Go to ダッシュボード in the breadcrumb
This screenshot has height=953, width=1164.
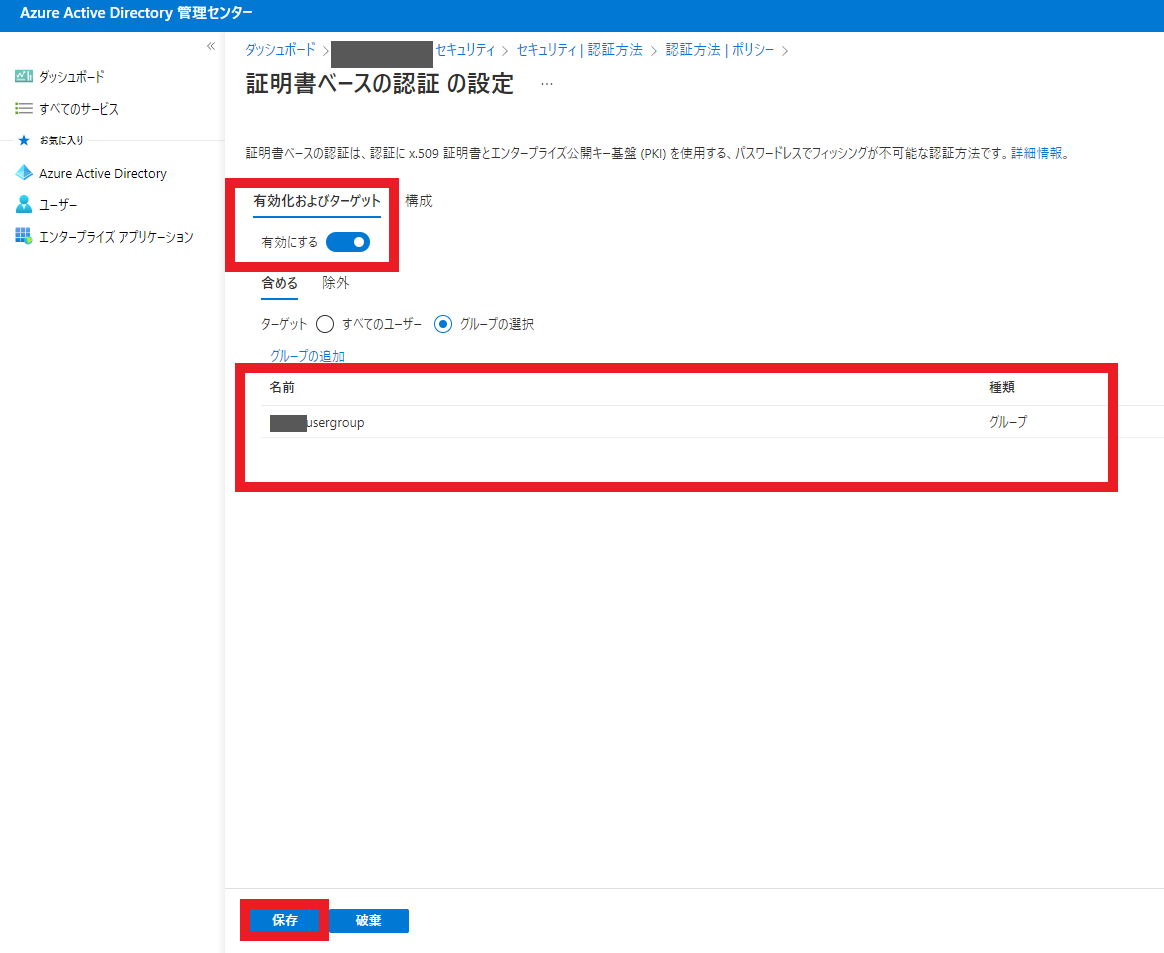coord(281,50)
